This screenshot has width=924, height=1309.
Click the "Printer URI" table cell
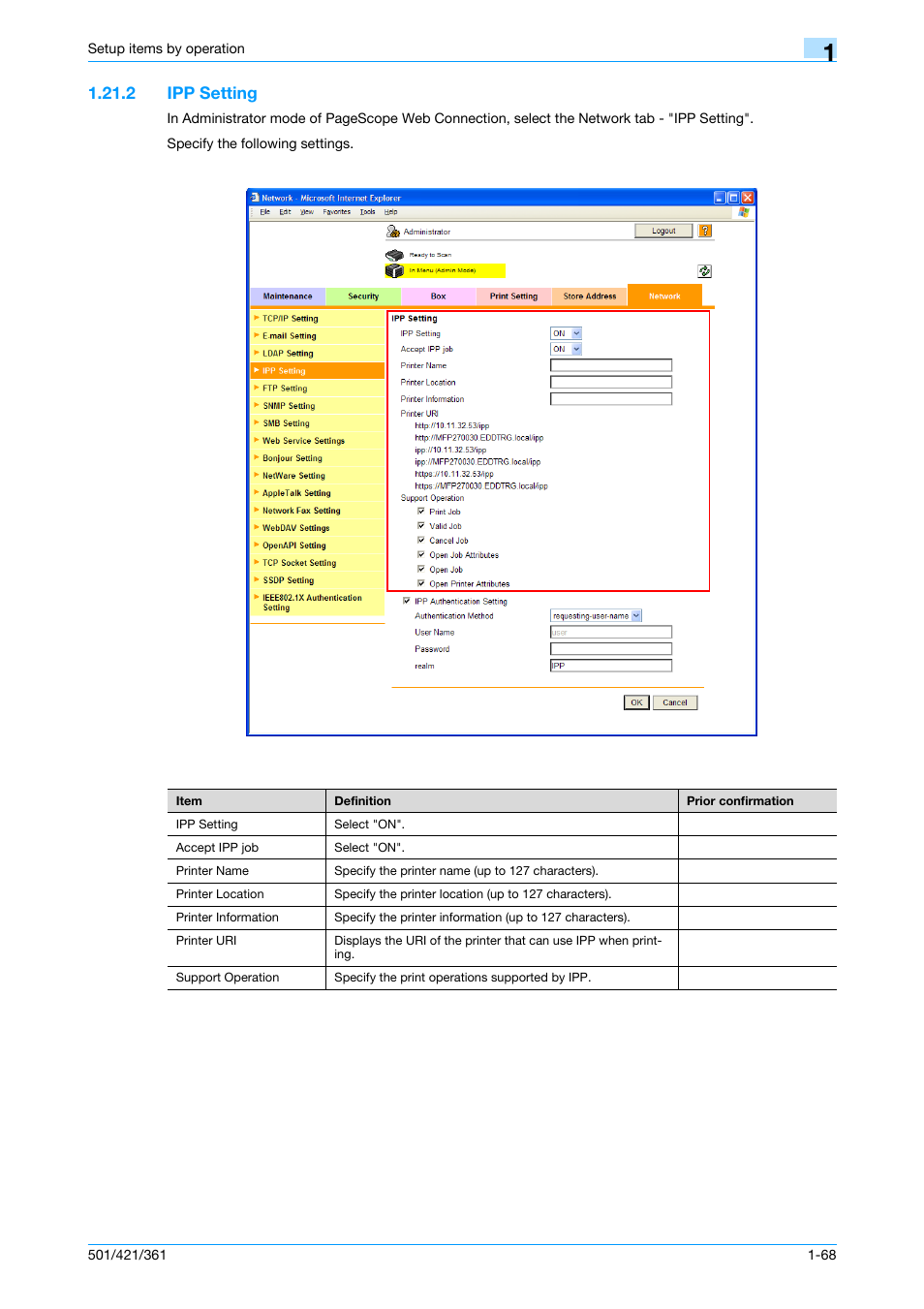coord(246,948)
